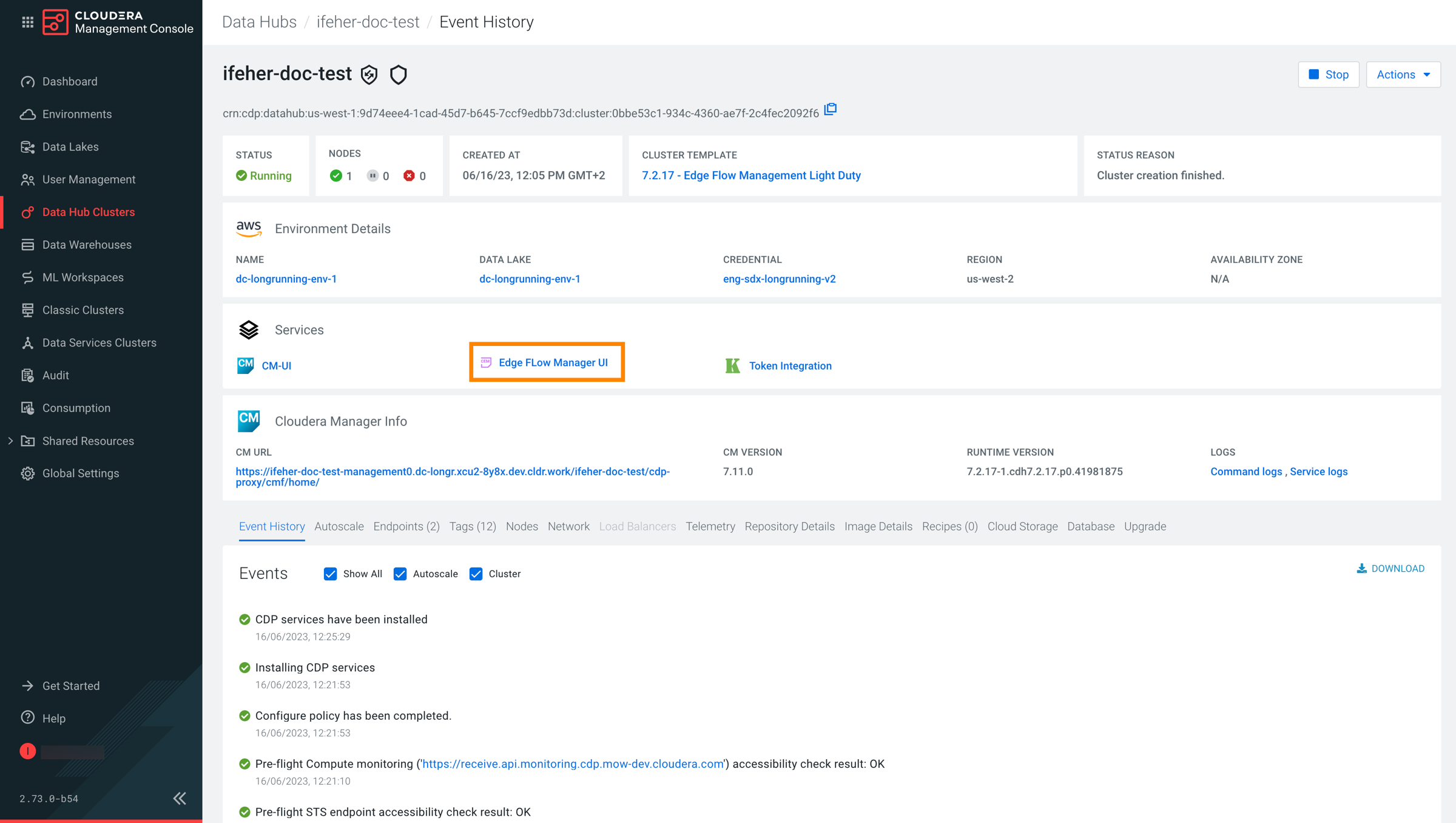
Task: Uncheck the Show All checkbox
Action: point(330,574)
